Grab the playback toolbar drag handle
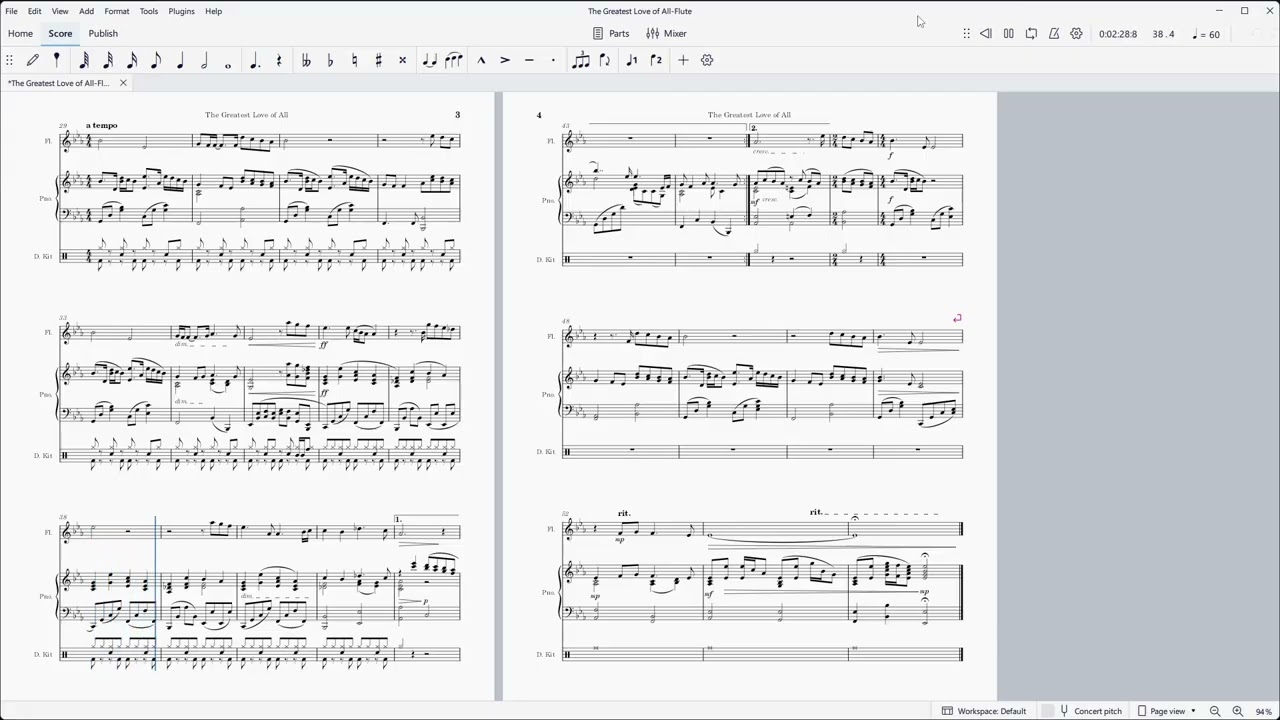 (966, 34)
